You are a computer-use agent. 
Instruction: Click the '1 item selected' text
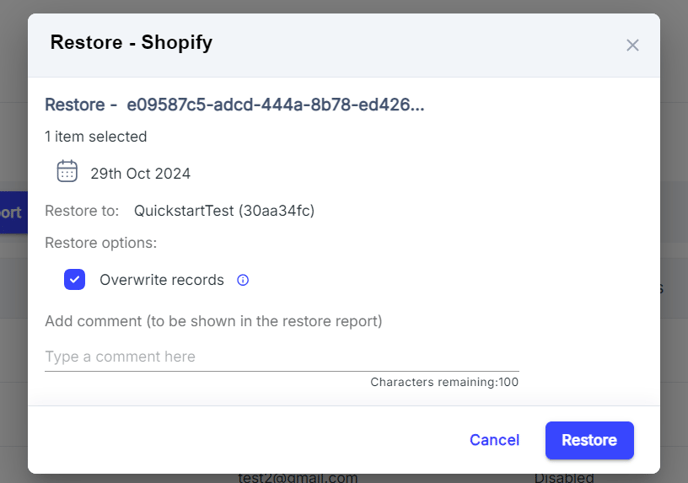click(x=96, y=137)
